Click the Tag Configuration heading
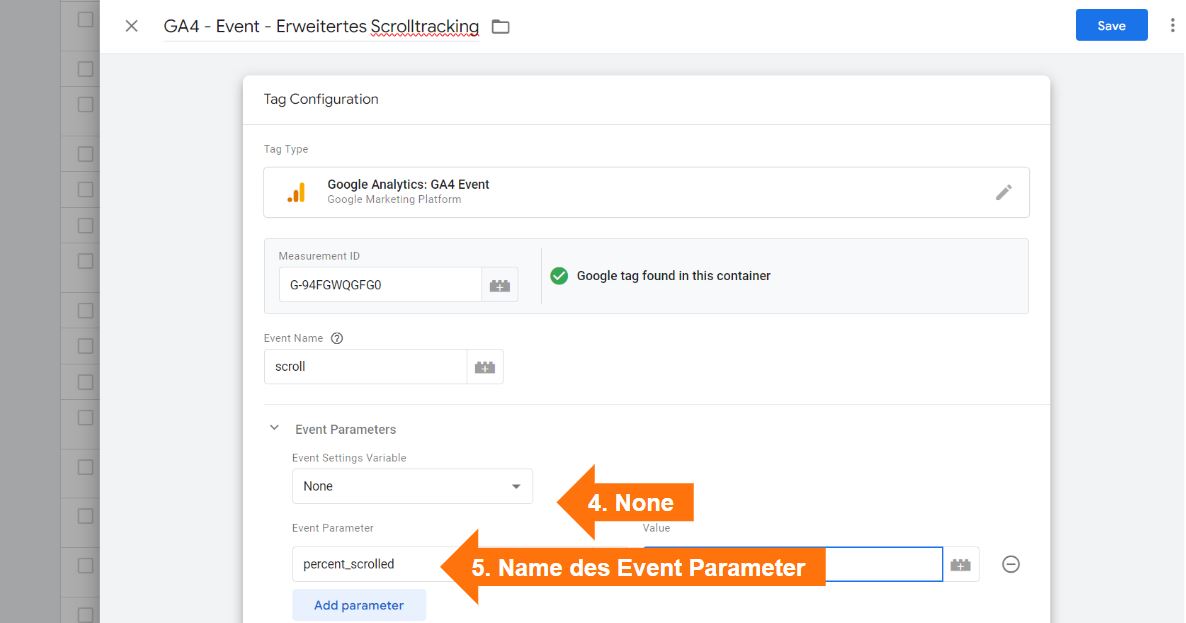Screen dimensions: 1186x623 point(320,99)
